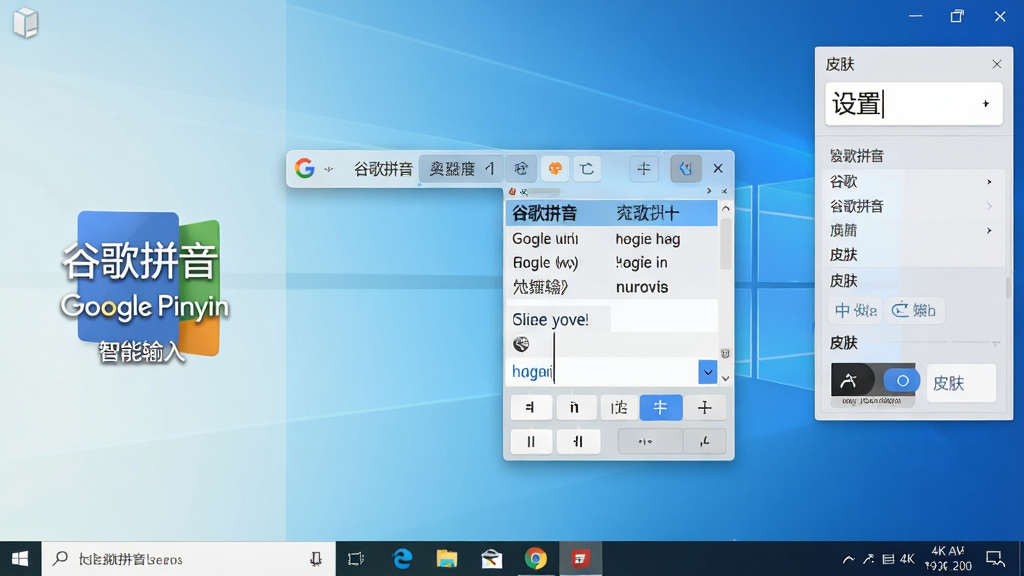Expand the 谷歌 row chevron in the skin panel
Viewport: 1024px width, 576px height.
(989, 182)
